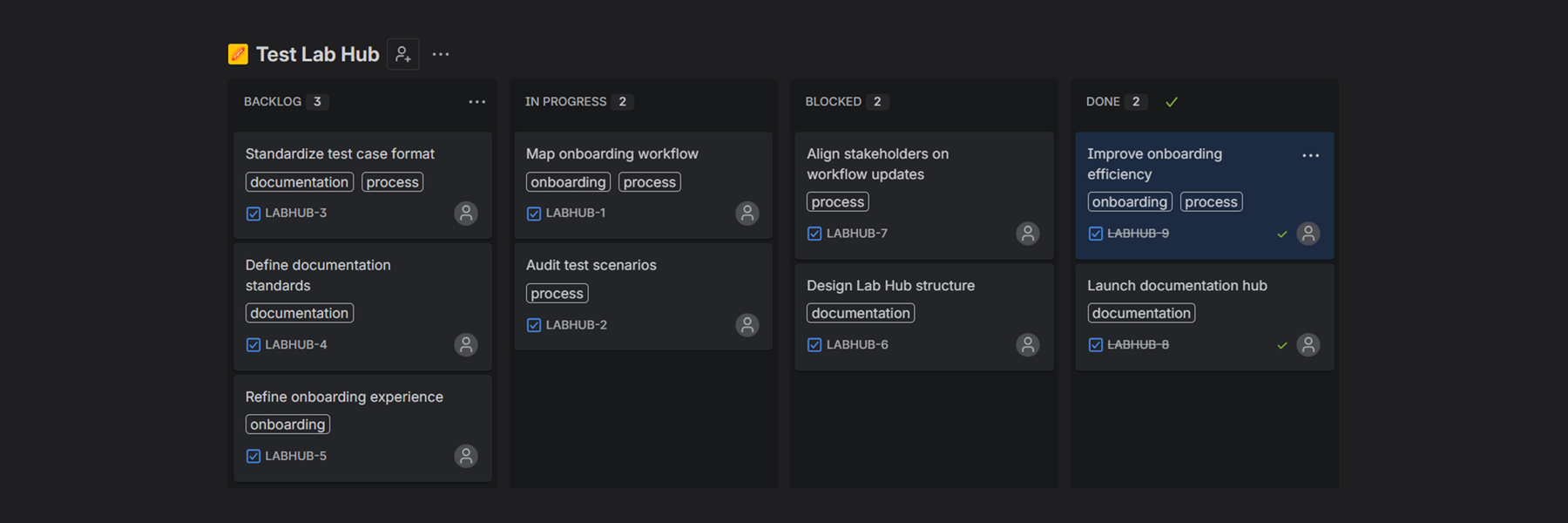The height and width of the screenshot is (523, 1568).
Task: Open the Refine onboarding experience card
Action: pos(344,397)
